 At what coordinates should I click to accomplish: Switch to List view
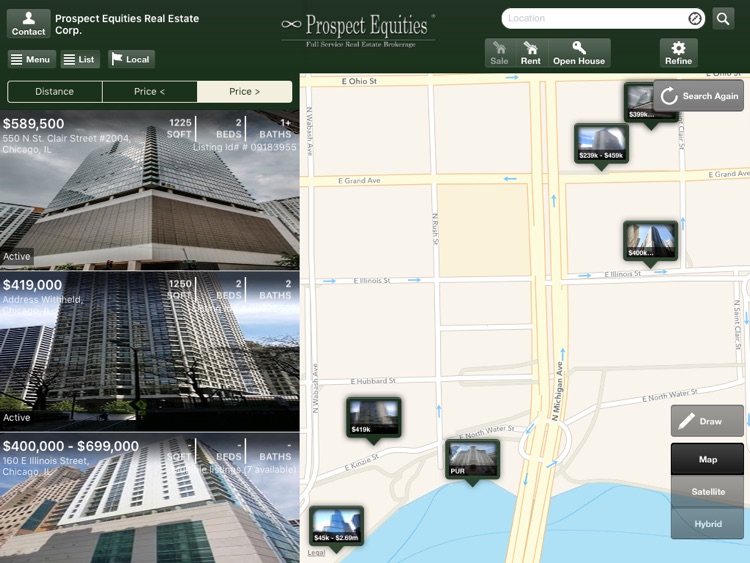pyautogui.click(x=80, y=59)
